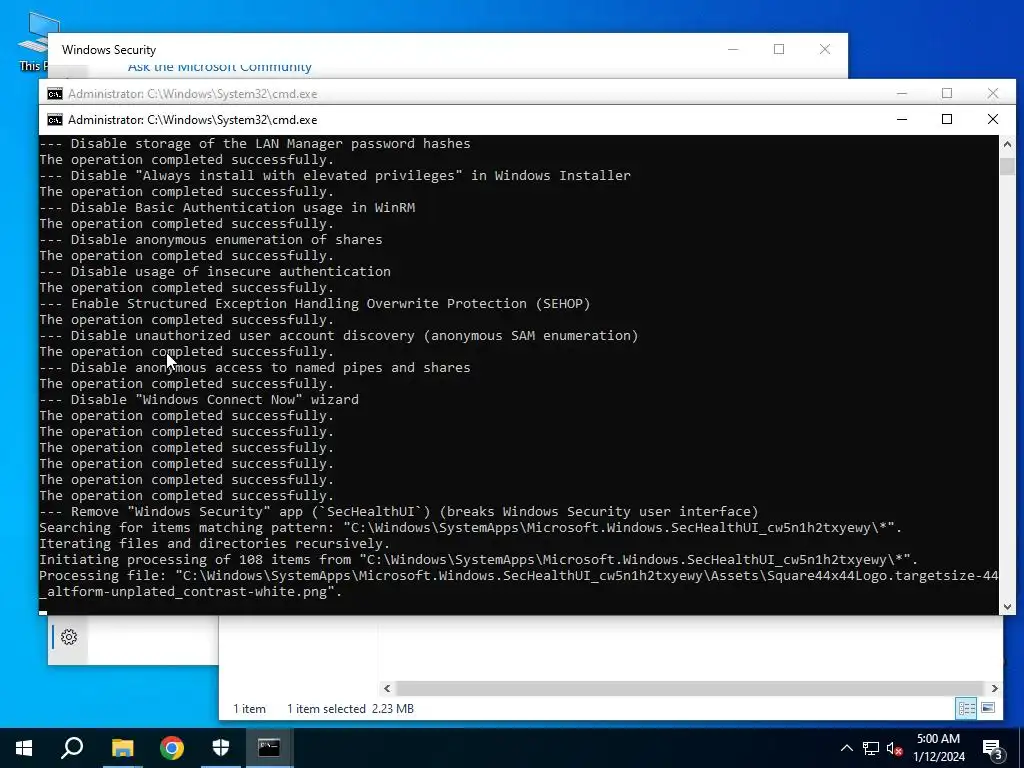Click 'Iterating files and directories recursively' line
This screenshot has height=768, width=1024.
point(215,543)
